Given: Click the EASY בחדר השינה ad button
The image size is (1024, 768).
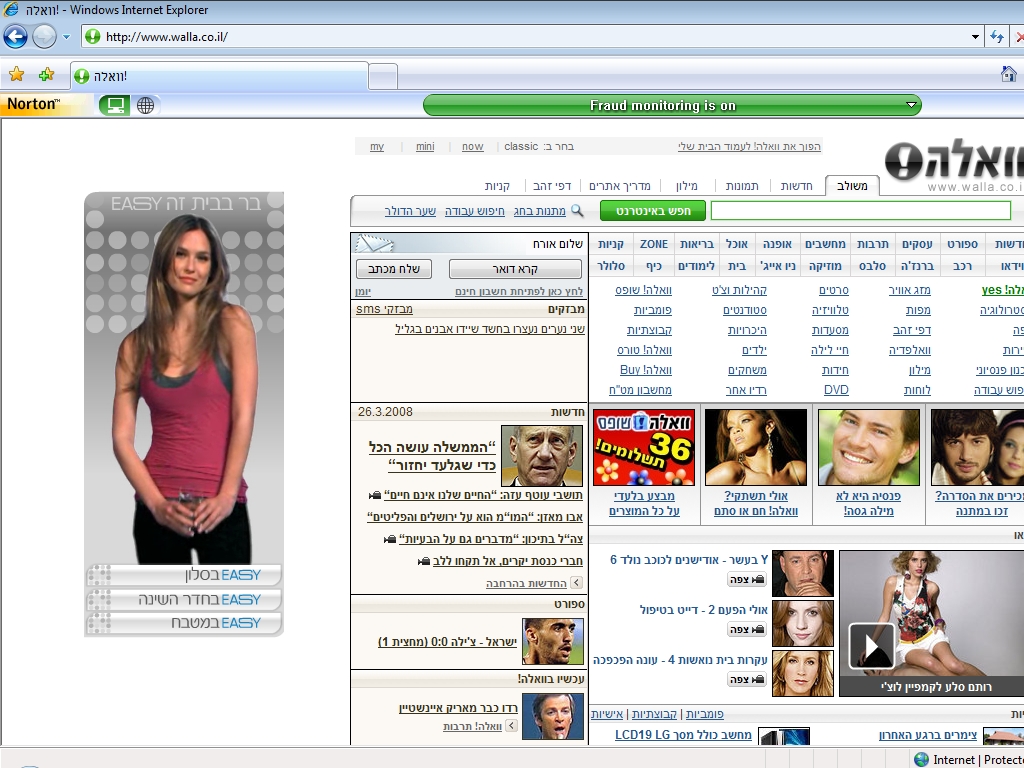Looking at the screenshot, I should click(184, 600).
